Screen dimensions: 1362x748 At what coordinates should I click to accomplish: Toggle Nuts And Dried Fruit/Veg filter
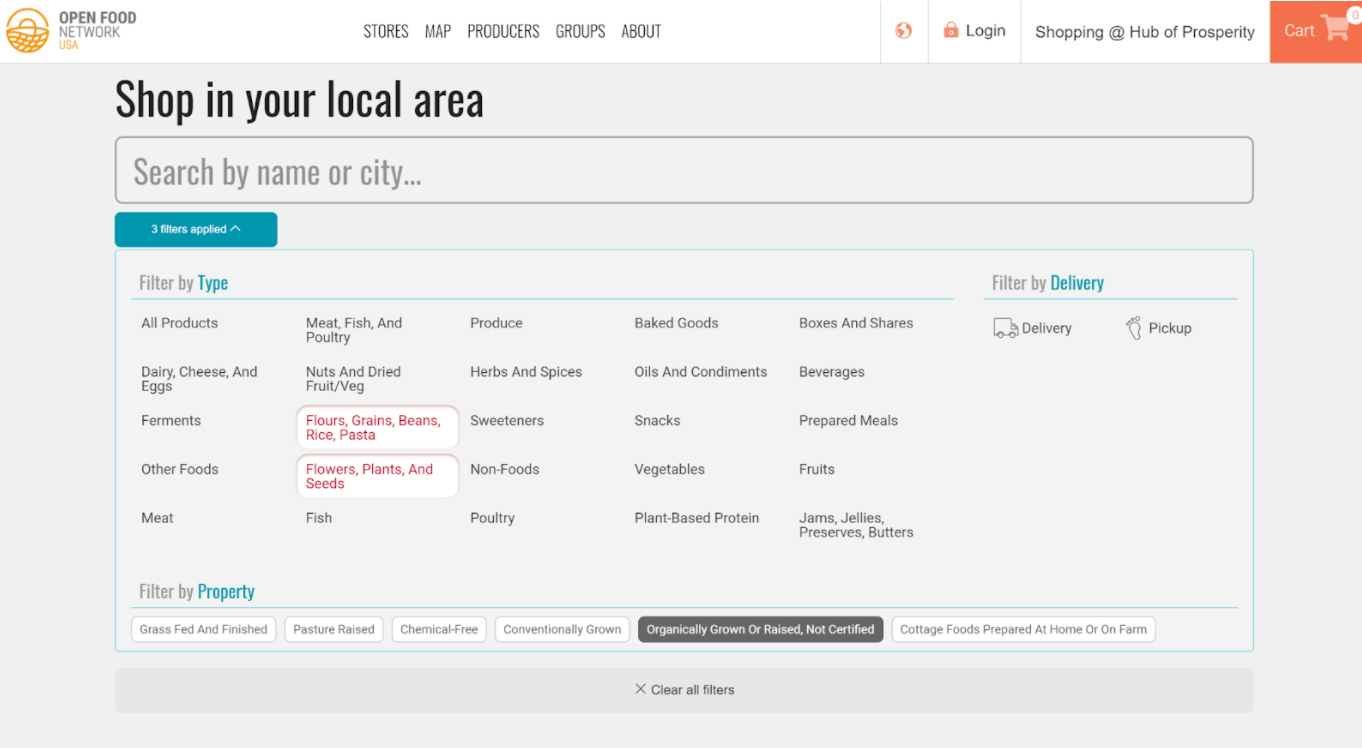pyautogui.click(x=353, y=379)
